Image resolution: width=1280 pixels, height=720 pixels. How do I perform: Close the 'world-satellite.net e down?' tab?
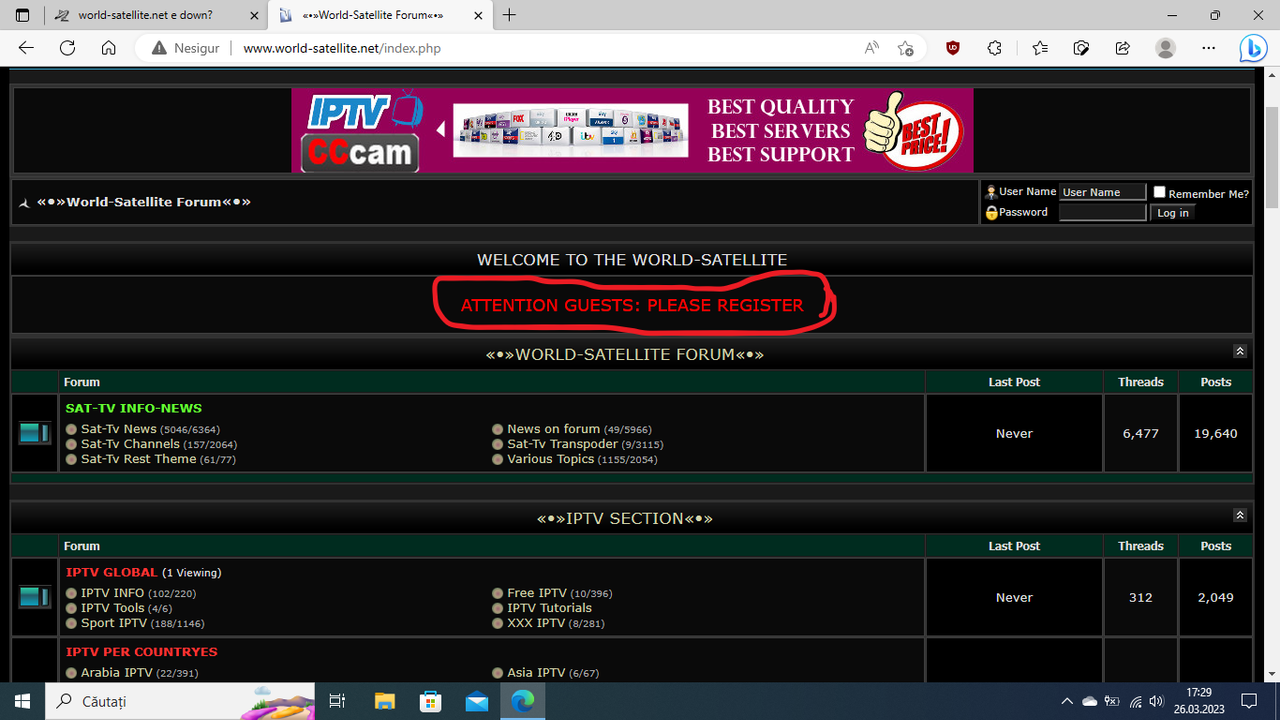pyautogui.click(x=254, y=15)
